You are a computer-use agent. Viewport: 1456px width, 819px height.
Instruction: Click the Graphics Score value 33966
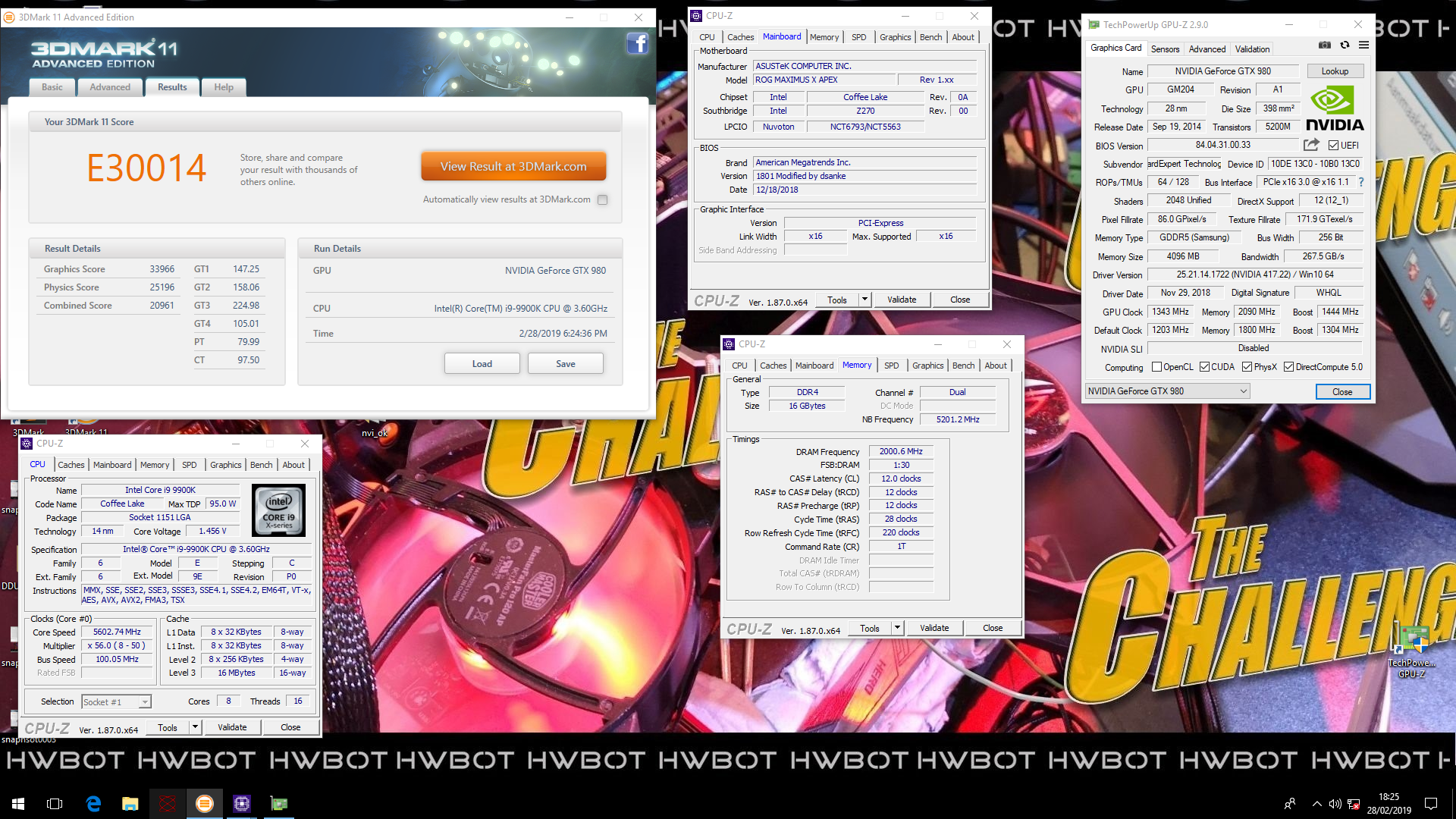pos(162,269)
